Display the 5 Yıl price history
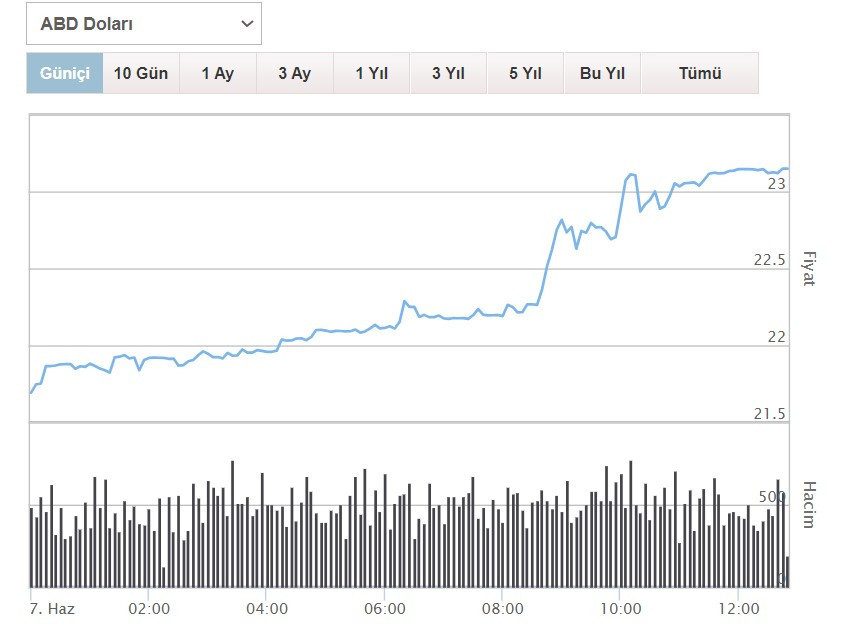Image resolution: width=846 pixels, height=631 pixels. click(x=525, y=73)
